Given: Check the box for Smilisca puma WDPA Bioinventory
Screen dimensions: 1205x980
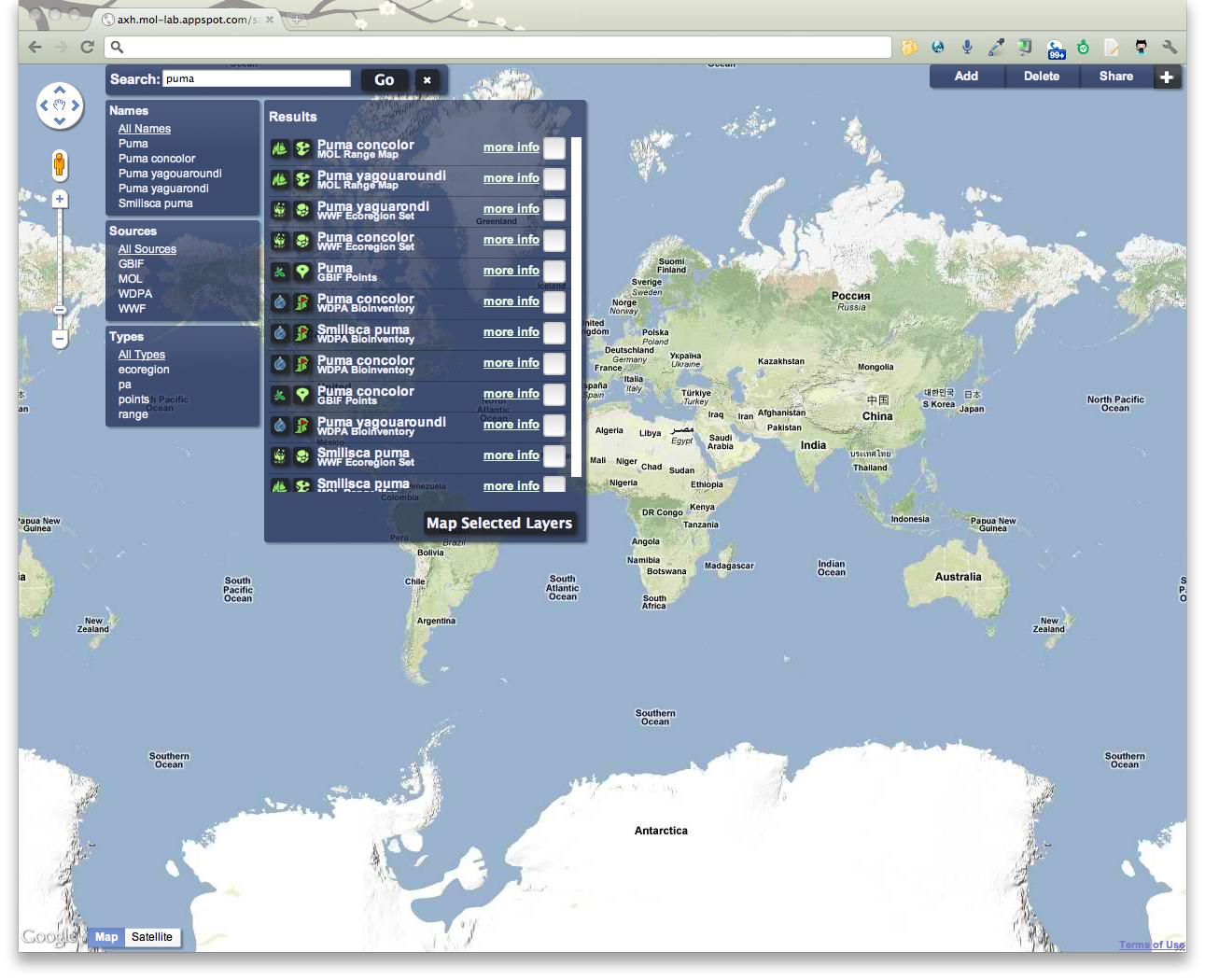Looking at the screenshot, I should 554,333.
